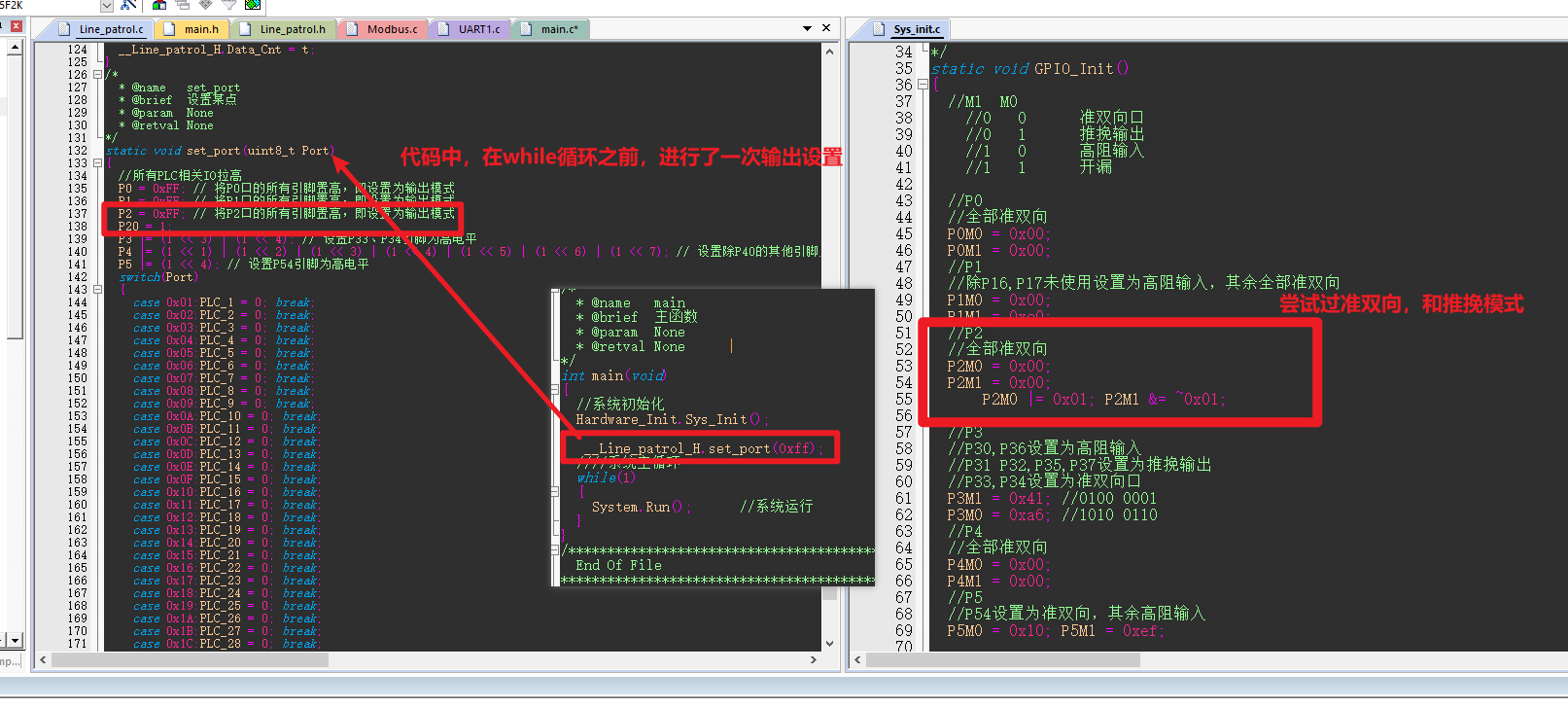
Task: Click line number 61 in Sys_init.c gutter
Action: point(904,498)
